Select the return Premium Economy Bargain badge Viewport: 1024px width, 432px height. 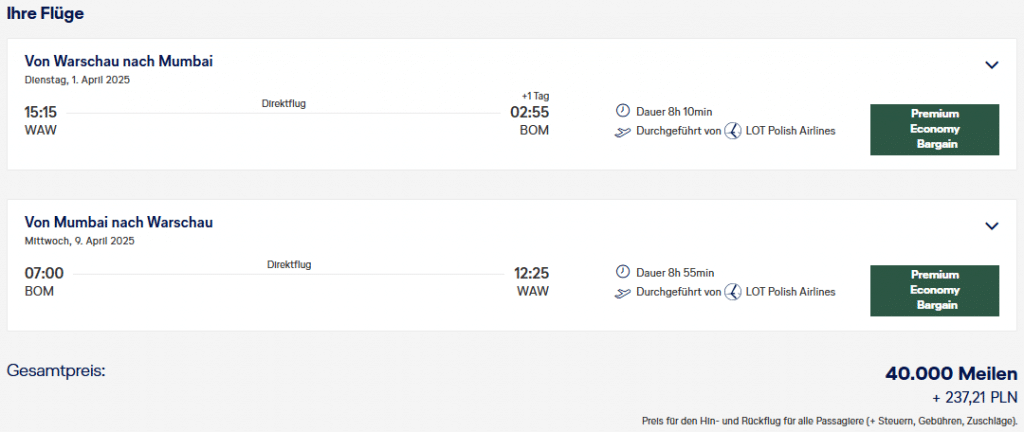[934, 290]
